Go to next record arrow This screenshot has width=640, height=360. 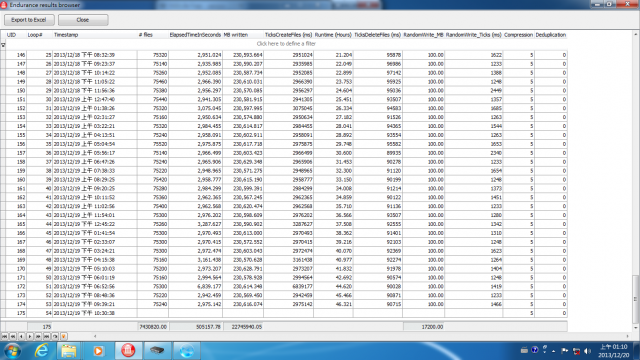[30, 336]
